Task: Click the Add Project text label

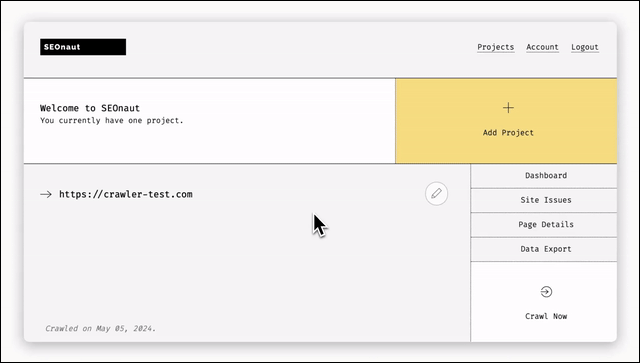Action: click(508, 133)
